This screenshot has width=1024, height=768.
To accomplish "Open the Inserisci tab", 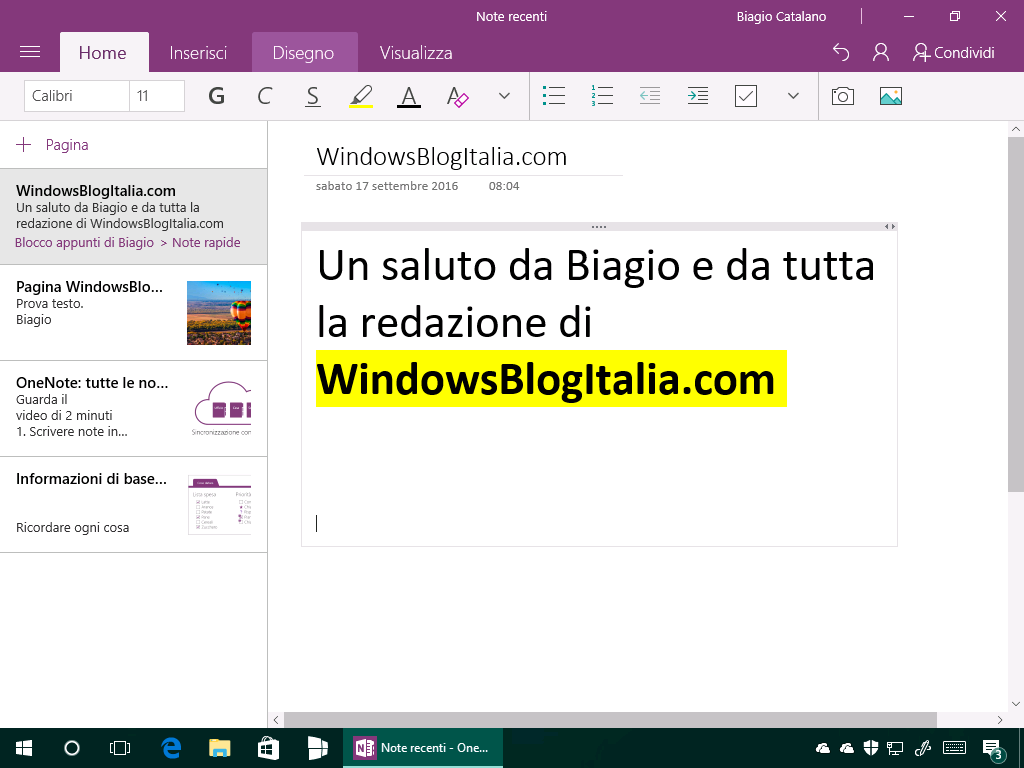I will 199,52.
